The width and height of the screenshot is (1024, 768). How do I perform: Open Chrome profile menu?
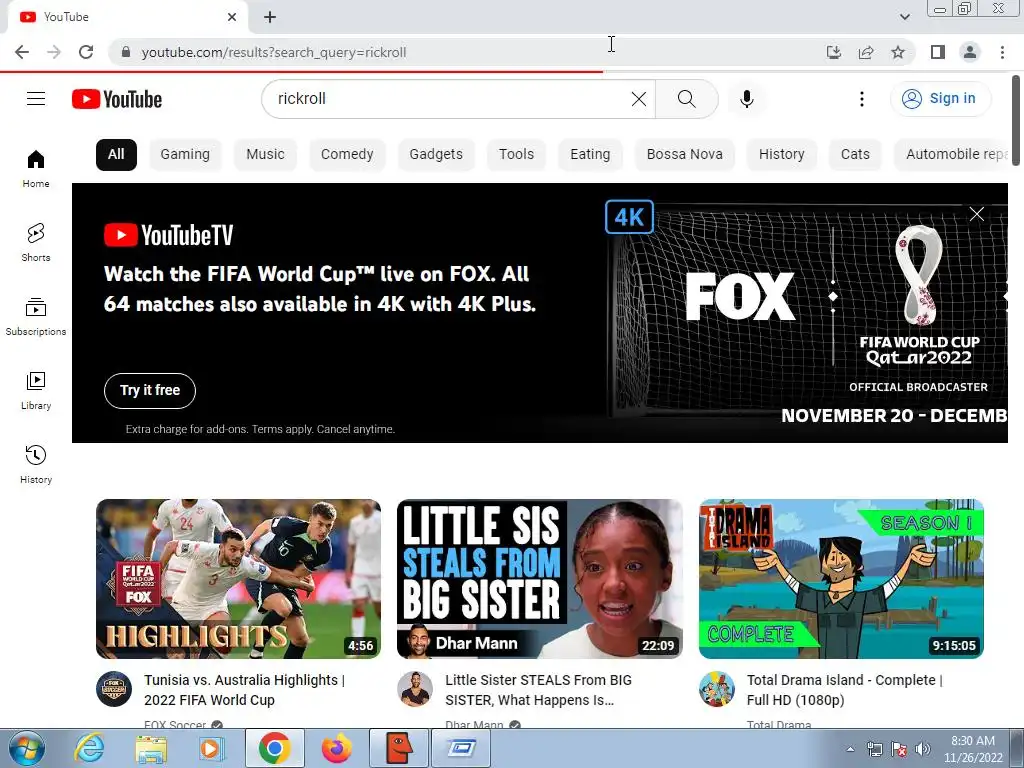tap(970, 52)
